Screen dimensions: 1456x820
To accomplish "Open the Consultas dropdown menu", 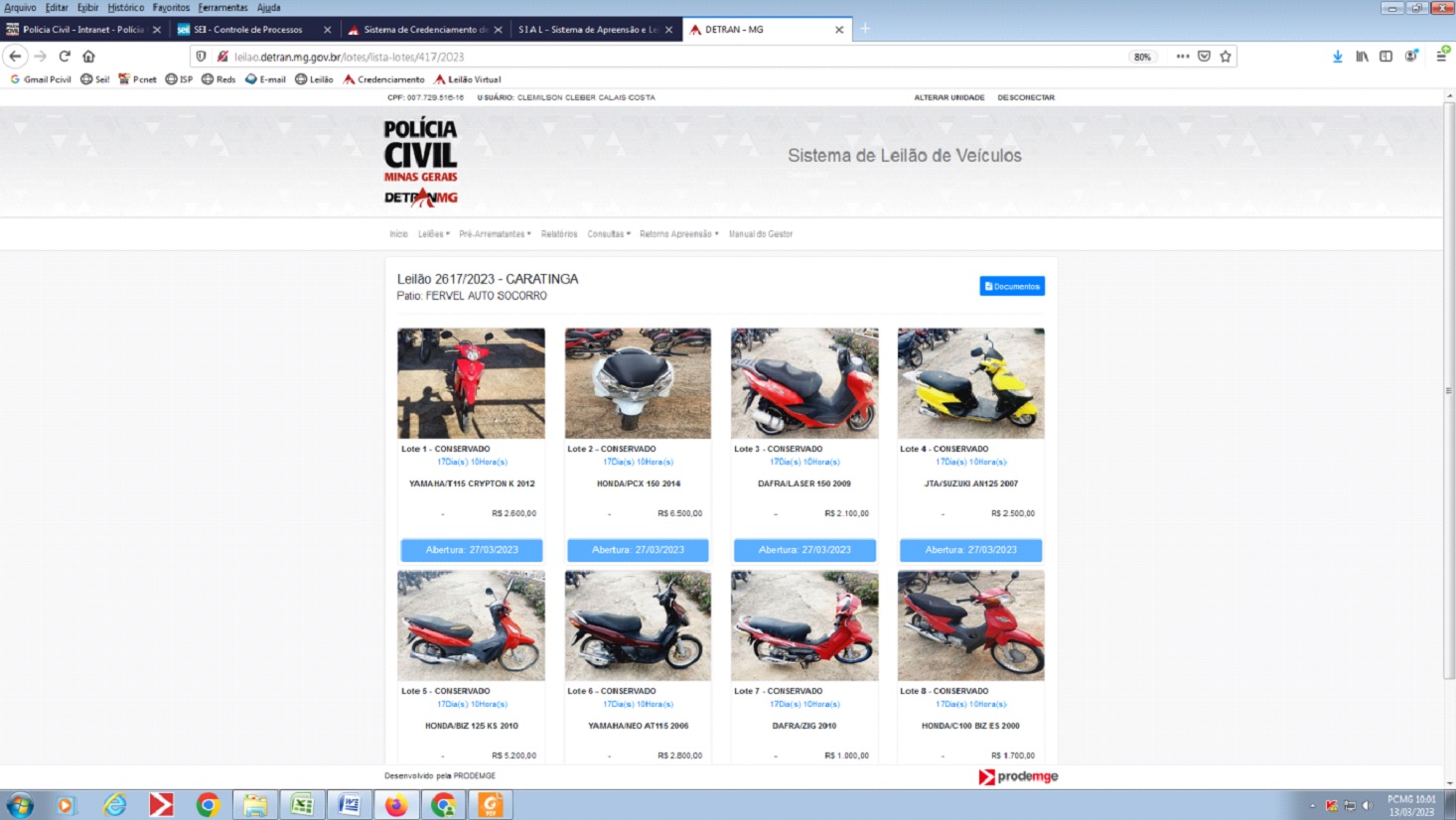I will (x=608, y=234).
